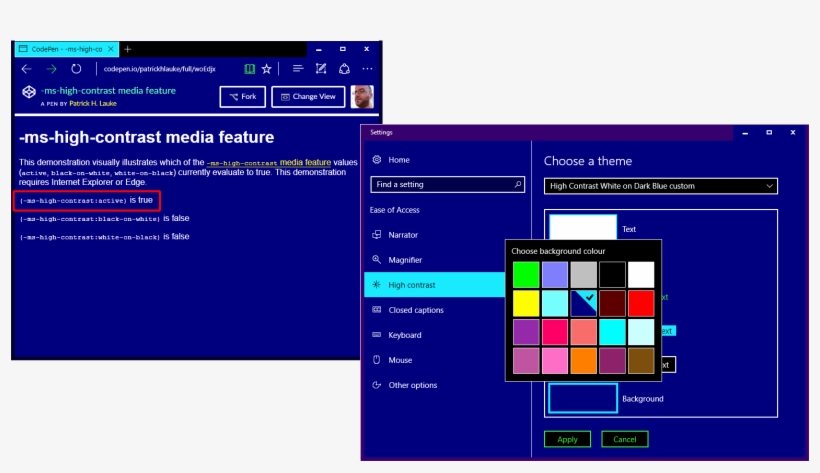The width and height of the screenshot is (820, 473).
Task: Click the browser back arrow
Action: coord(26,69)
